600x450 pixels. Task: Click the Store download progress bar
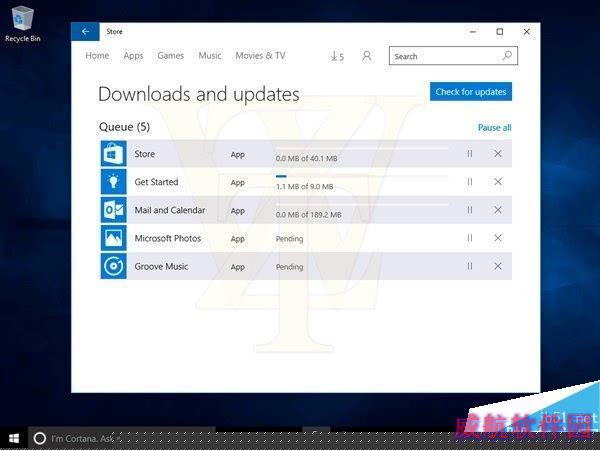pyautogui.click(x=362, y=148)
